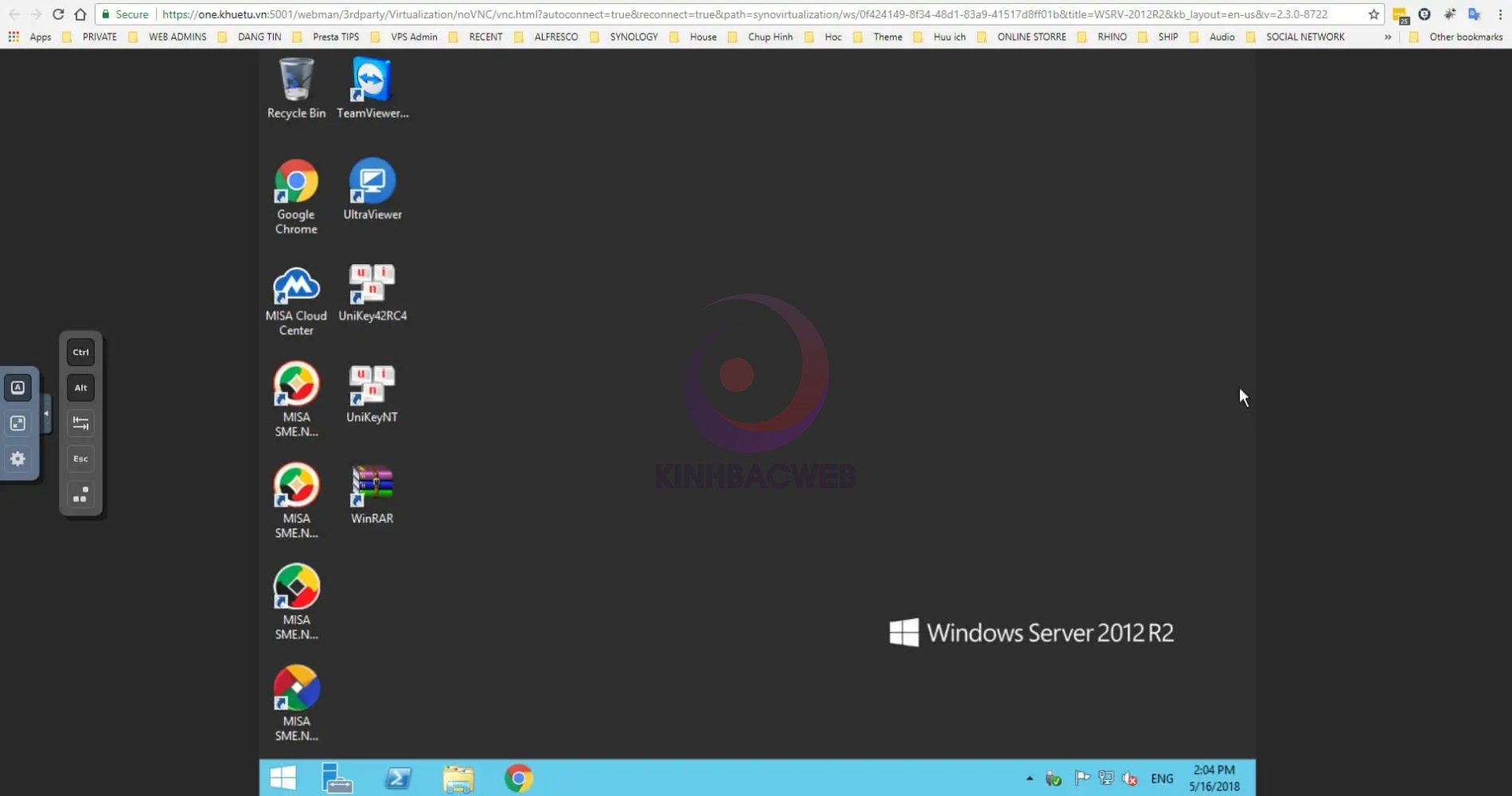
Task: Open the Apps shortcut in bookmarks bar
Action: pos(29,37)
